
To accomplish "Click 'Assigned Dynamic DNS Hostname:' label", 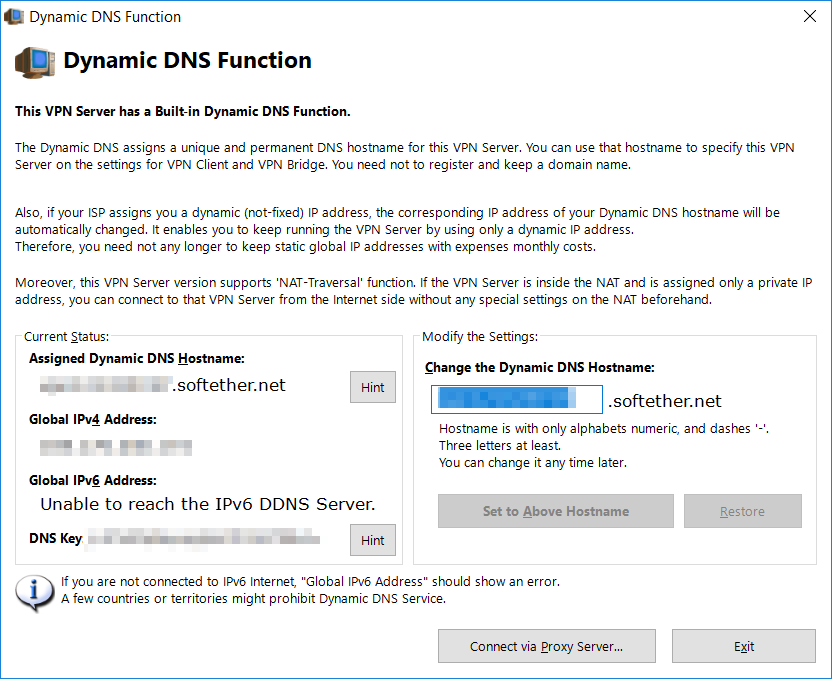I will pyautogui.click(x=137, y=359).
